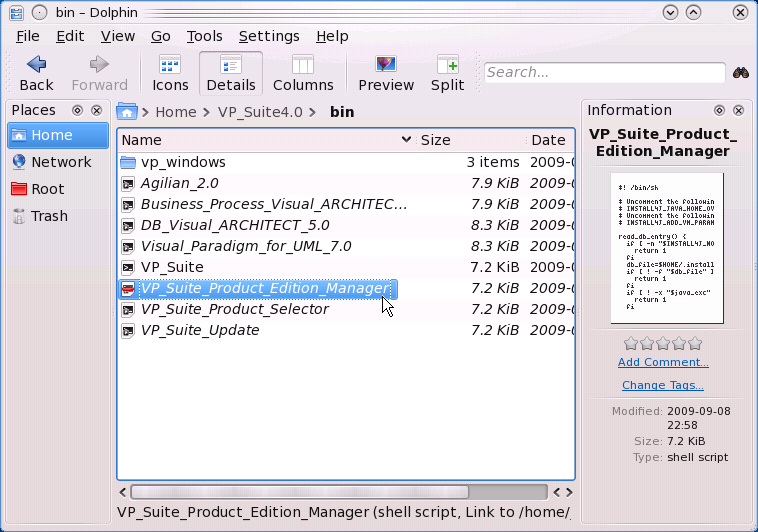758x532 pixels.
Task: Expand arrow after VP_Suite4.0 breadcrumb
Action: [313, 113]
